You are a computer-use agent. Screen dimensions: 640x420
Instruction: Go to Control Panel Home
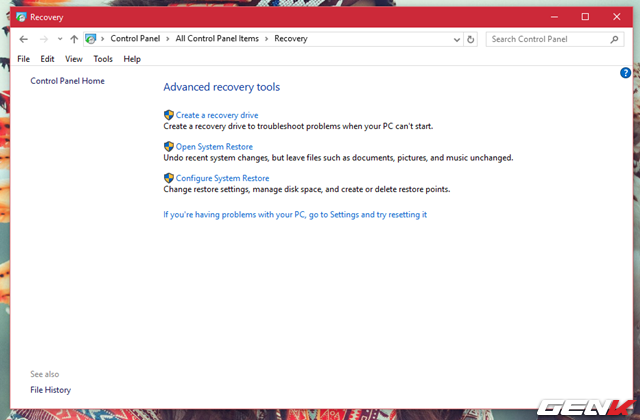(x=67, y=81)
